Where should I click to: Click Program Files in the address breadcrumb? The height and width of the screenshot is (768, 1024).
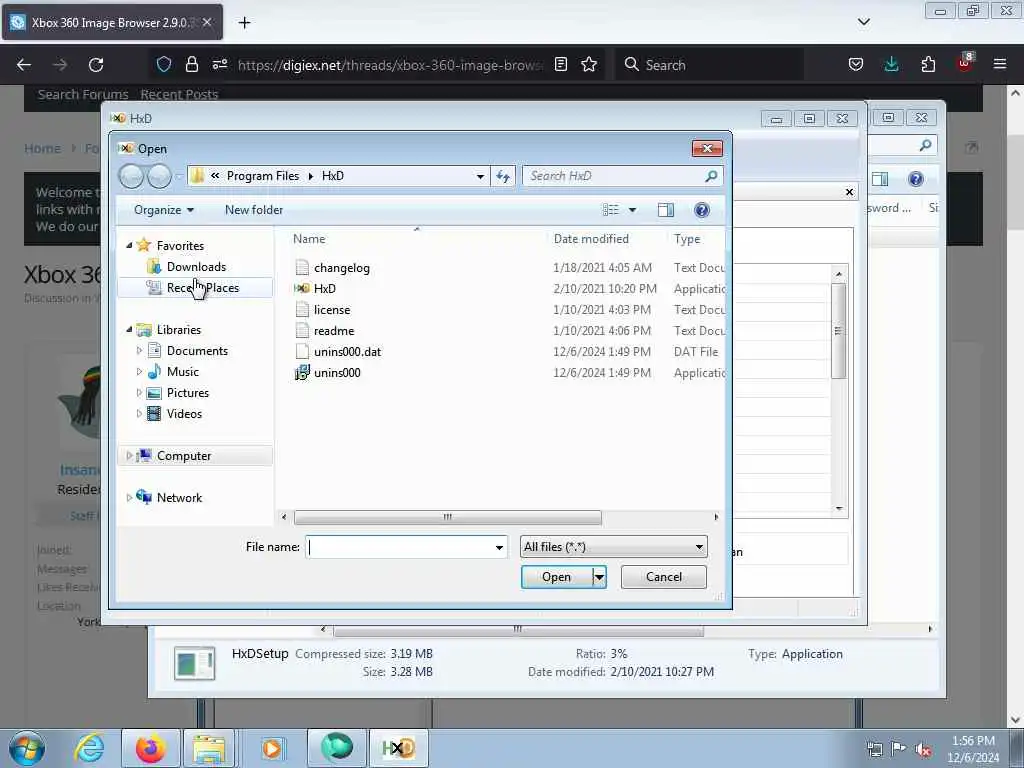[263, 176]
